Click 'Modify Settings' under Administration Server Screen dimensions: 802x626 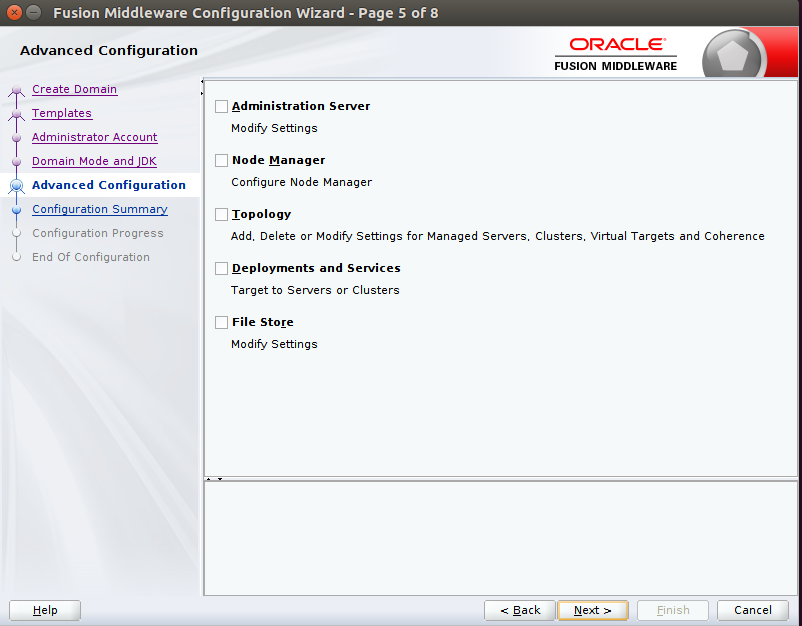click(x=274, y=128)
